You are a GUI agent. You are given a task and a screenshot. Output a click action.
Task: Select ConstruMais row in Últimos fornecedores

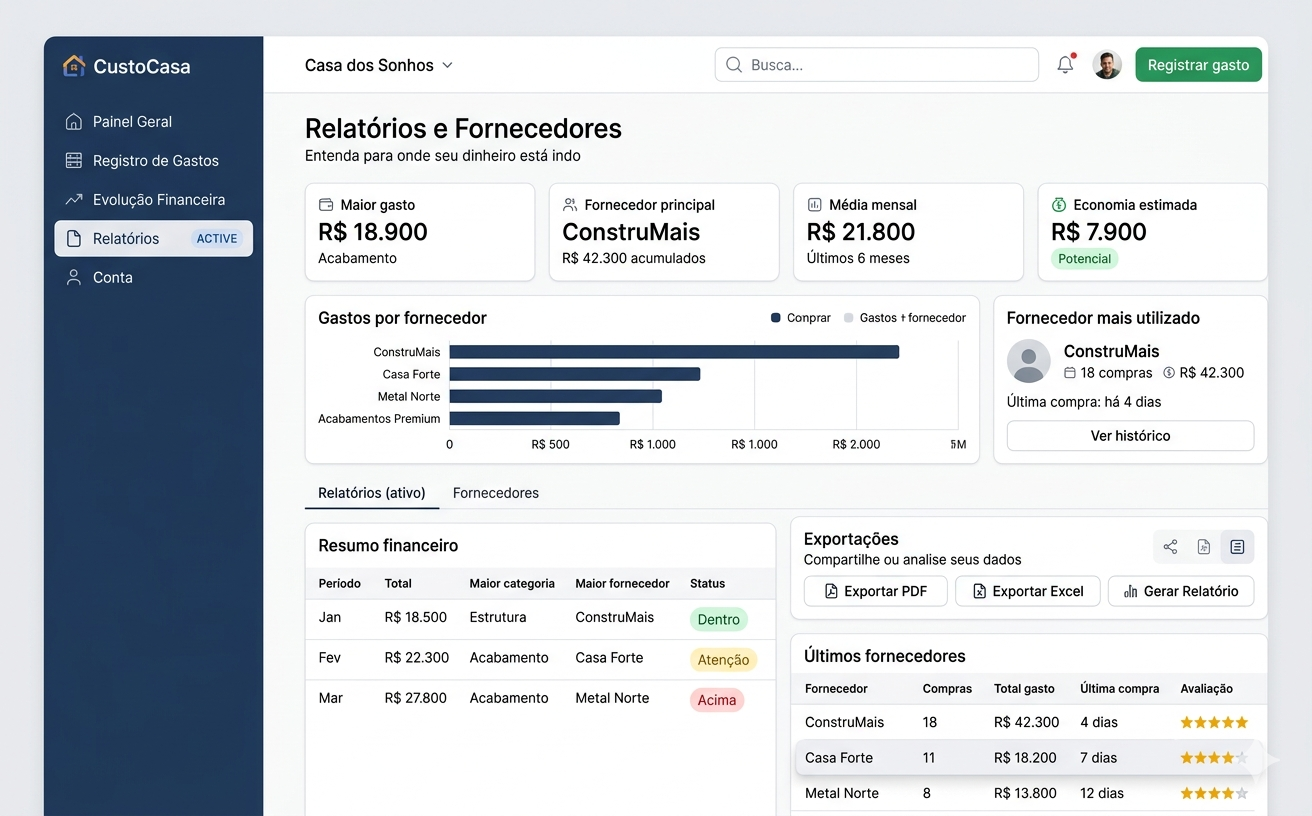click(1029, 722)
